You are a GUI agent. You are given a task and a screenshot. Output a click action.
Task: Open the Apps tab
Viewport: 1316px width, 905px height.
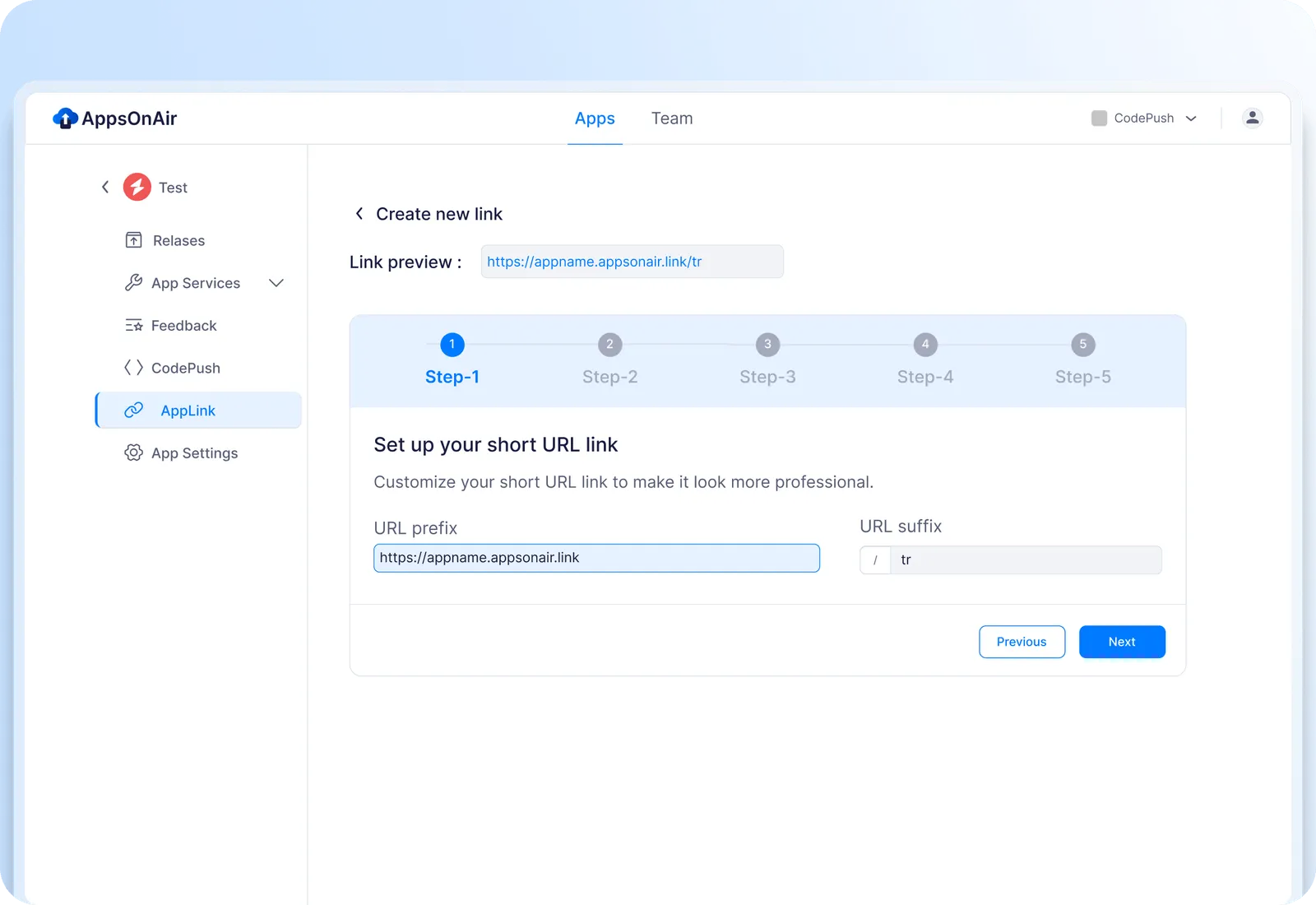(x=595, y=118)
